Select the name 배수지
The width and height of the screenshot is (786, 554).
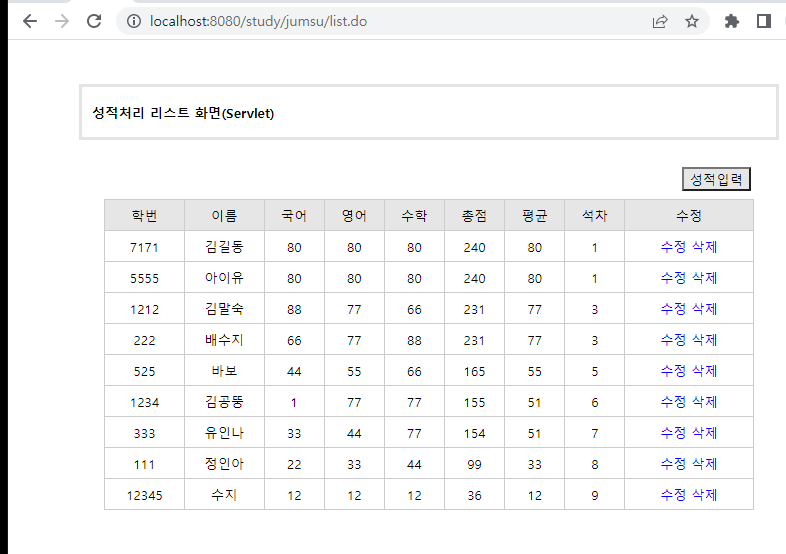[x=224, y=340]
